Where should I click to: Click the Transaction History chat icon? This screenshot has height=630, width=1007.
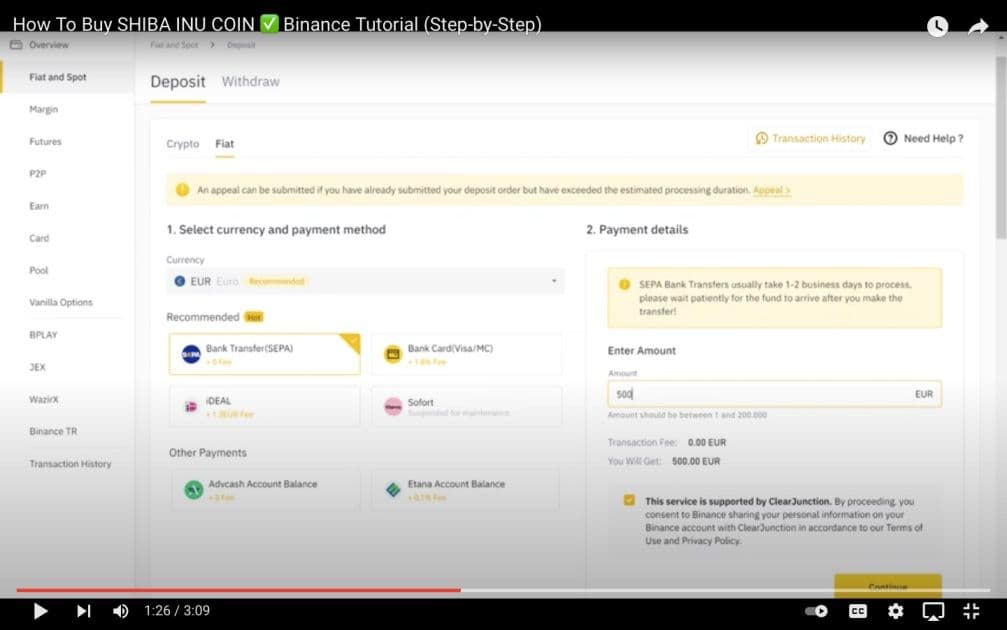[761, 138]
